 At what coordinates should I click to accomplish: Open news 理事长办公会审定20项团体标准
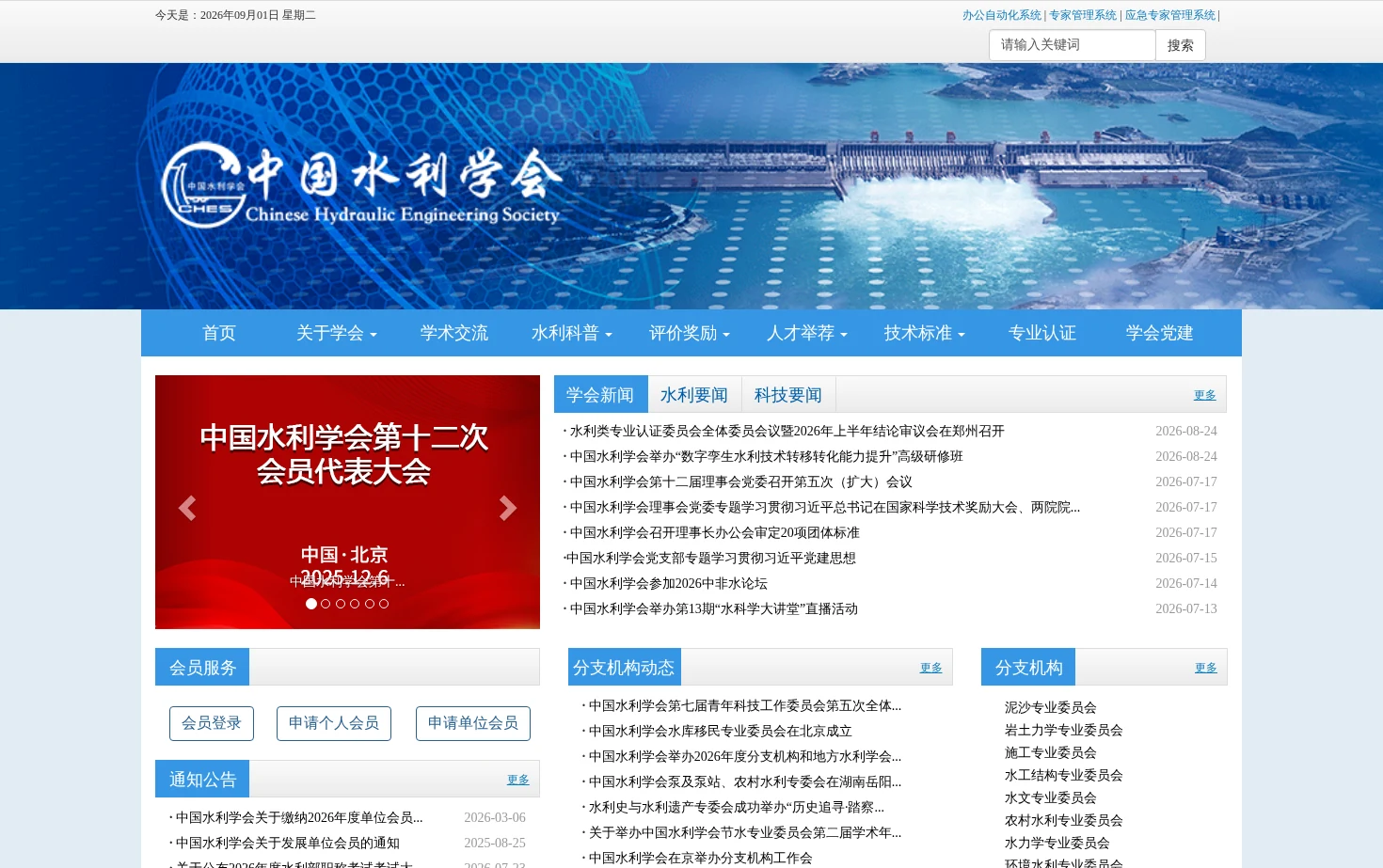[715, 532]
